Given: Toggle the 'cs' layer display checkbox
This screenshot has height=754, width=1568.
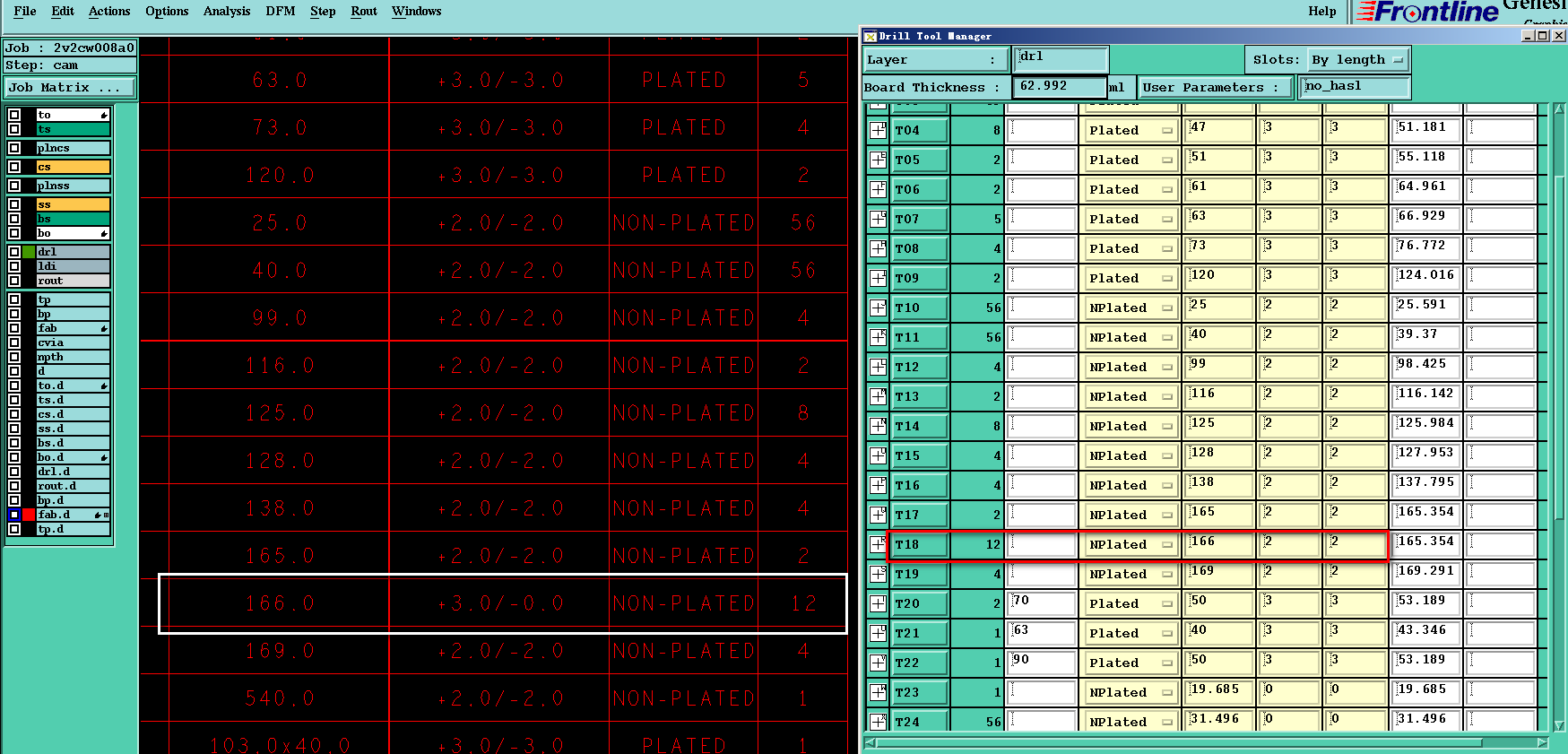Looking at the screenshot, I should 14,167.
